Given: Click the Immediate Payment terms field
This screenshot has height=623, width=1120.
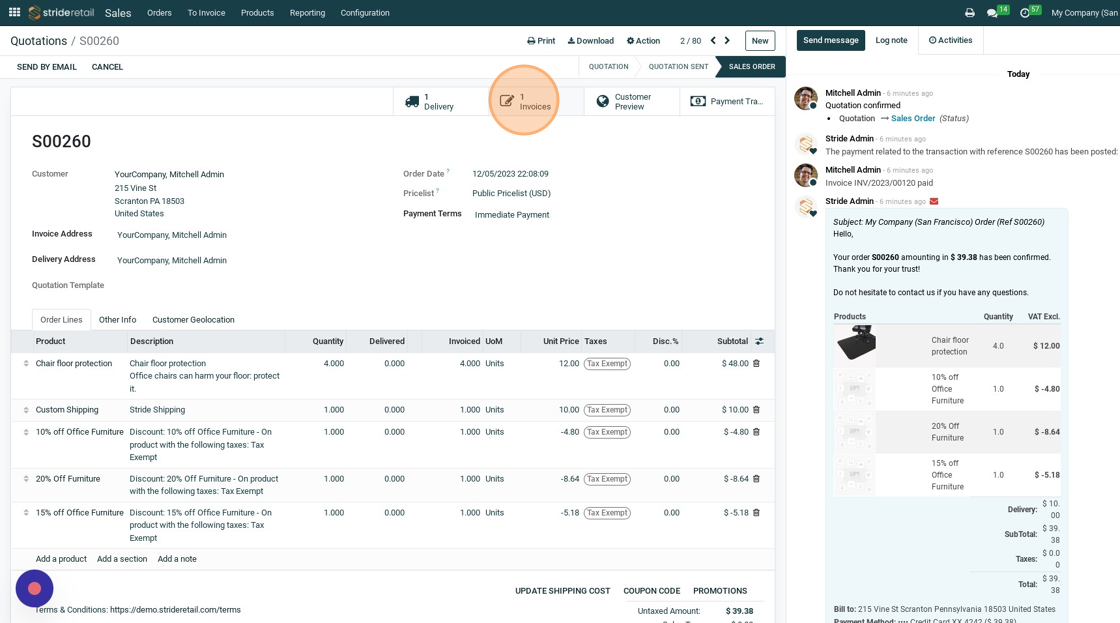Looking at the screenshot, I should [x=511, y=215].
